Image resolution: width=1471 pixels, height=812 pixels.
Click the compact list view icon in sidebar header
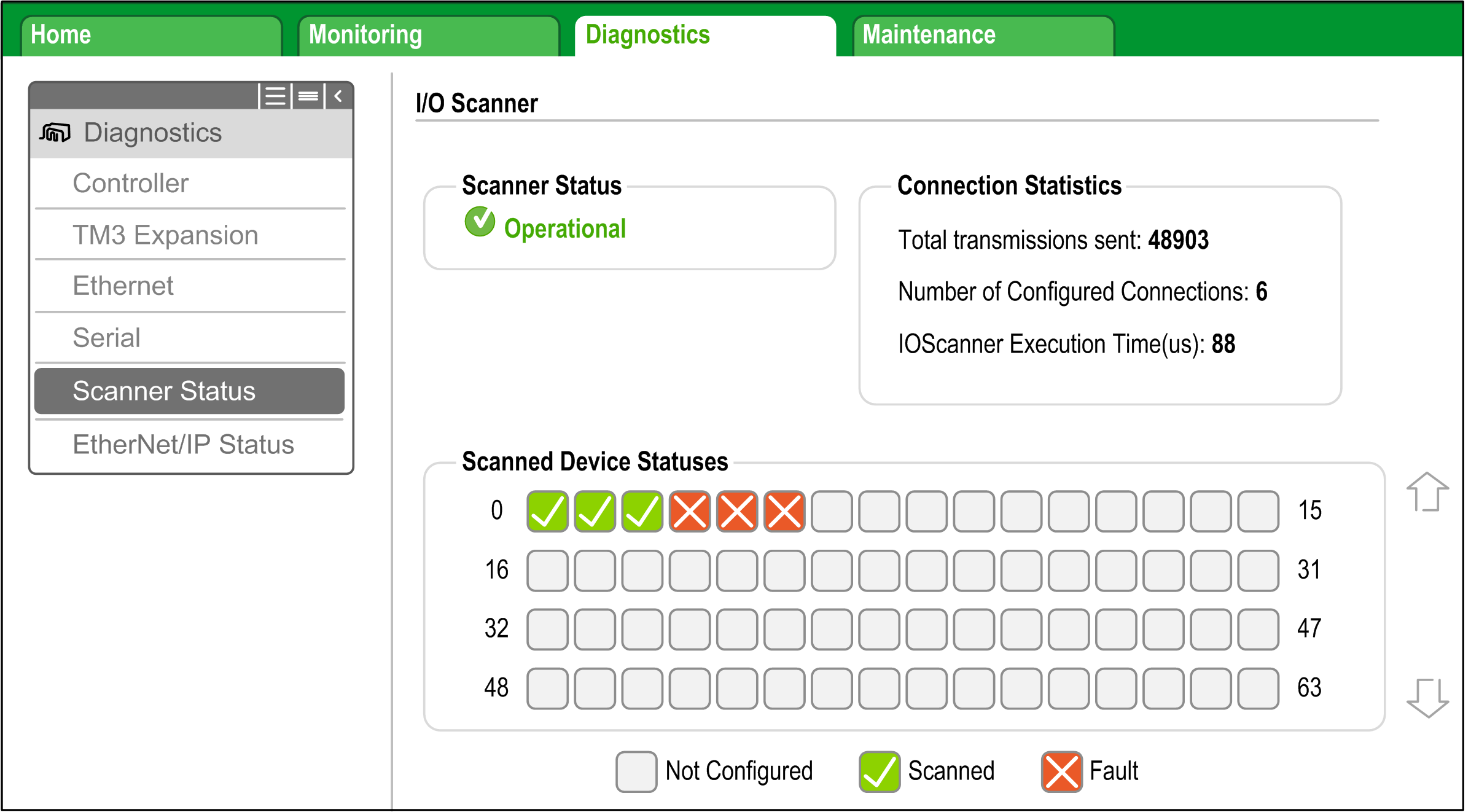click(308, 96)
